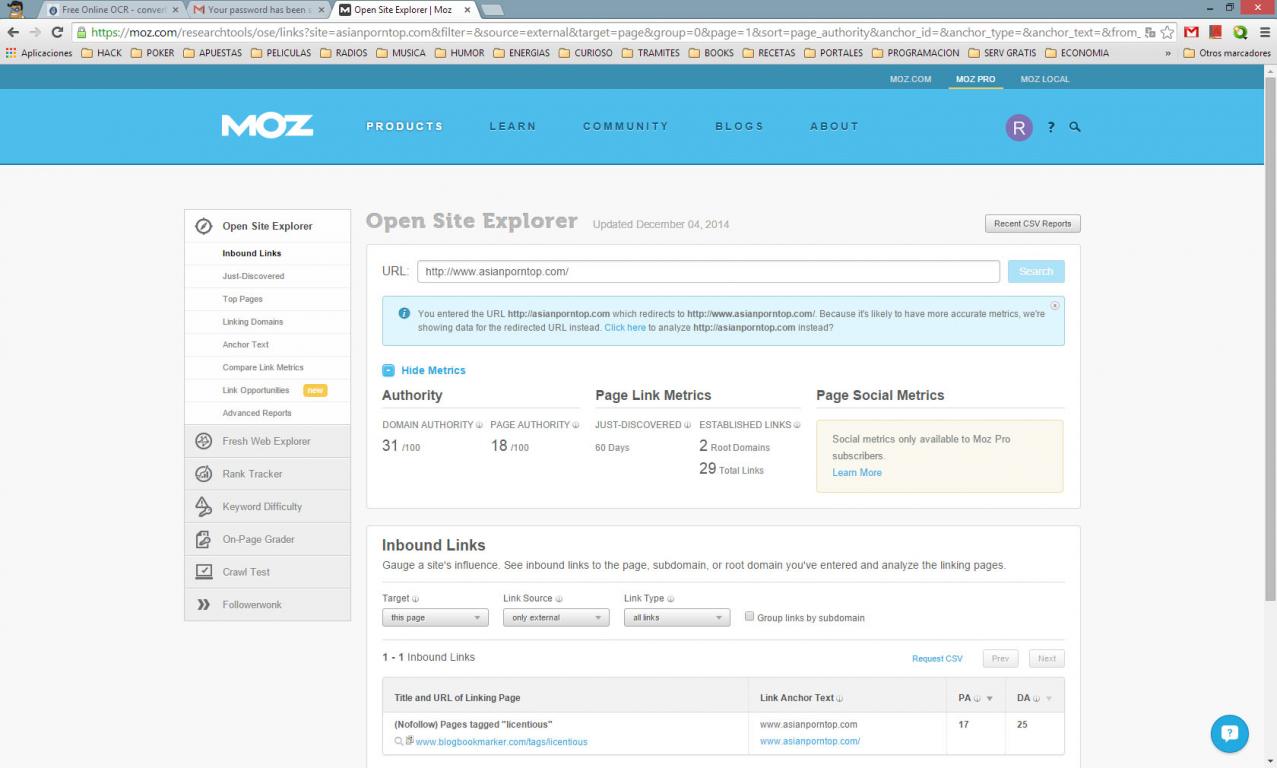Click the header search magnifier icon
Screen dimensions: 1277x768
[x=1075, y=127]
